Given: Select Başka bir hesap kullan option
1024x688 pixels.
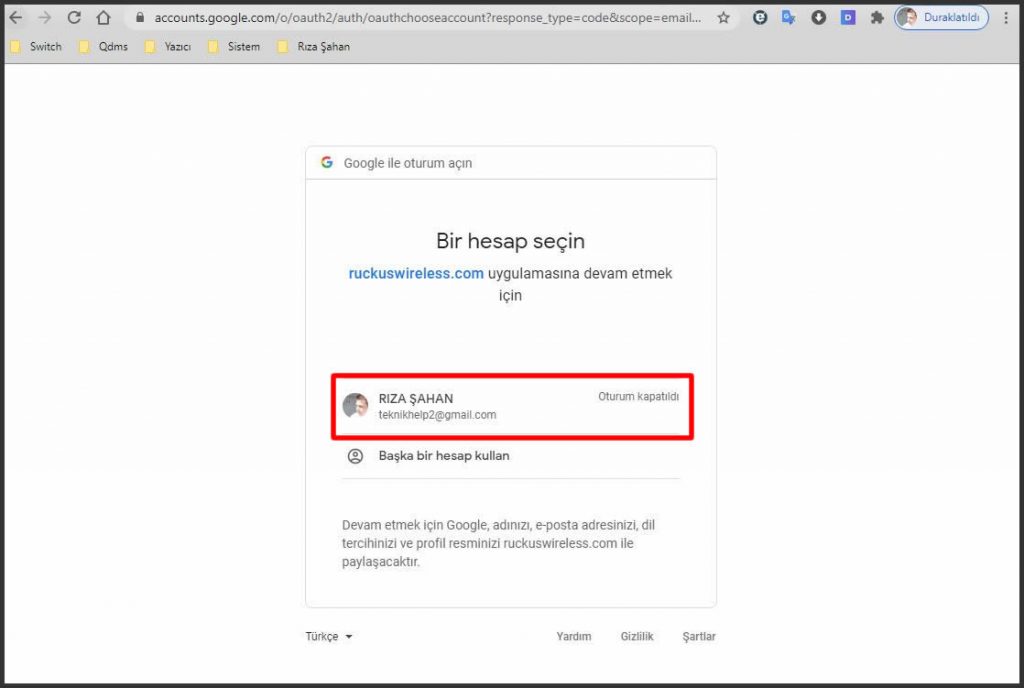Looking at the screenshot, I should pyautogui.click(x=511, y=456).
